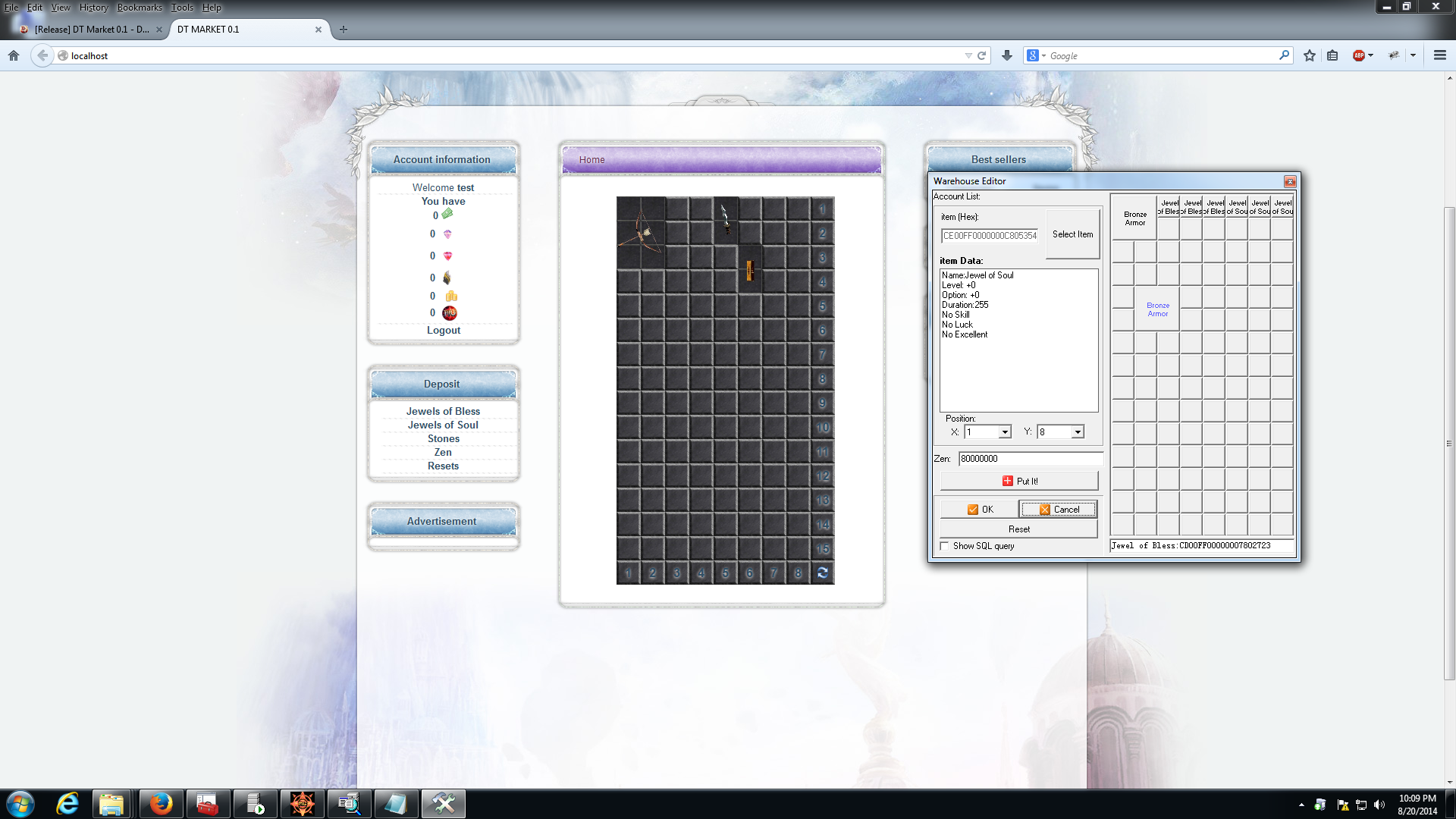The height and width of the screenshot is (819, 1456).
Task: Click the Google search input box
Action: 1160,55
